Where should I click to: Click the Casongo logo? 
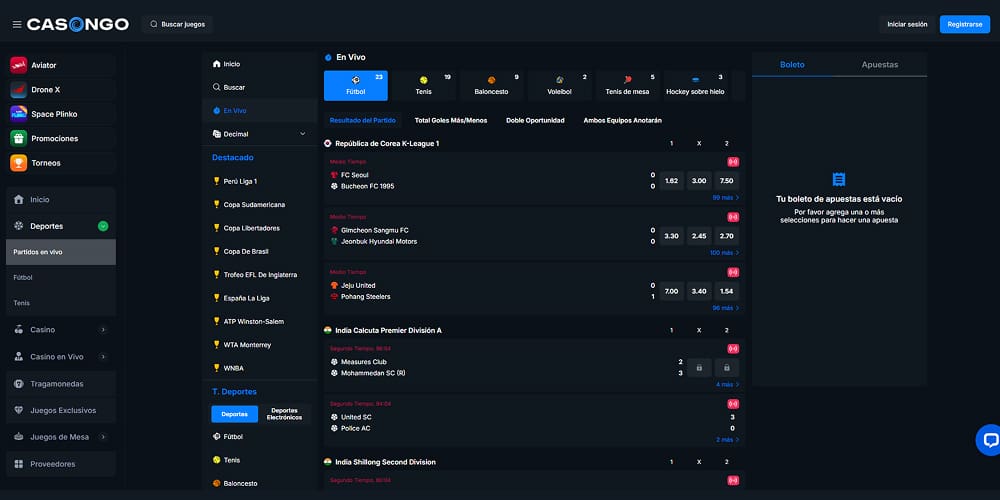pos(78,24)
